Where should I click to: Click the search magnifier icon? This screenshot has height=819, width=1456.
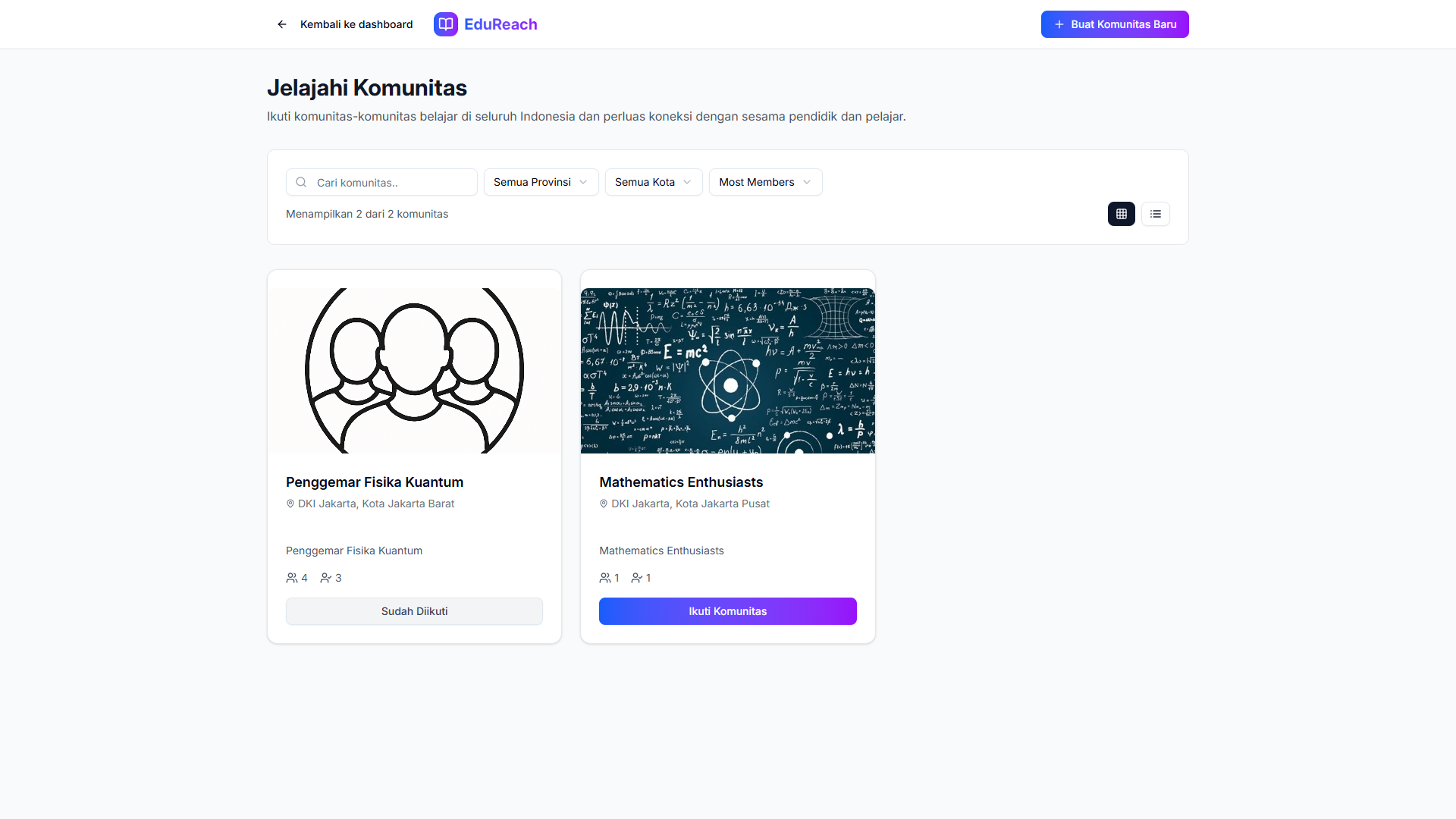coord(301,183)
